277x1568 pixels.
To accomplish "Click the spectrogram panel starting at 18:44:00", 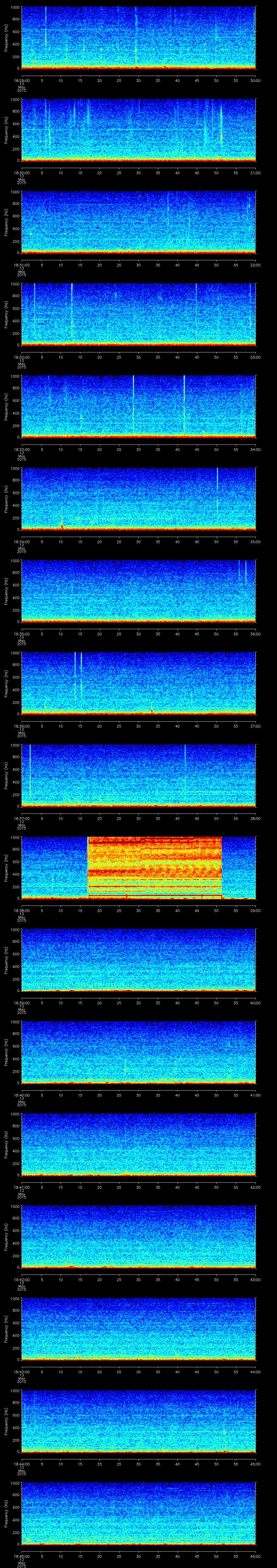I will pyautogui.click(x=138, y=1421).
